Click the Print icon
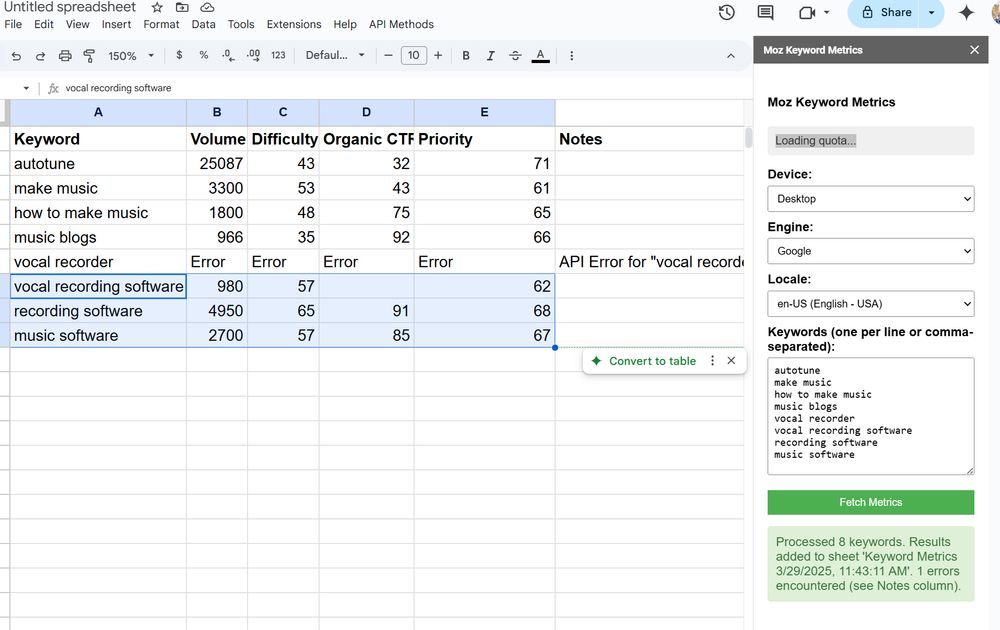This screenshot has height=630, width=1000. pos(65,56)
